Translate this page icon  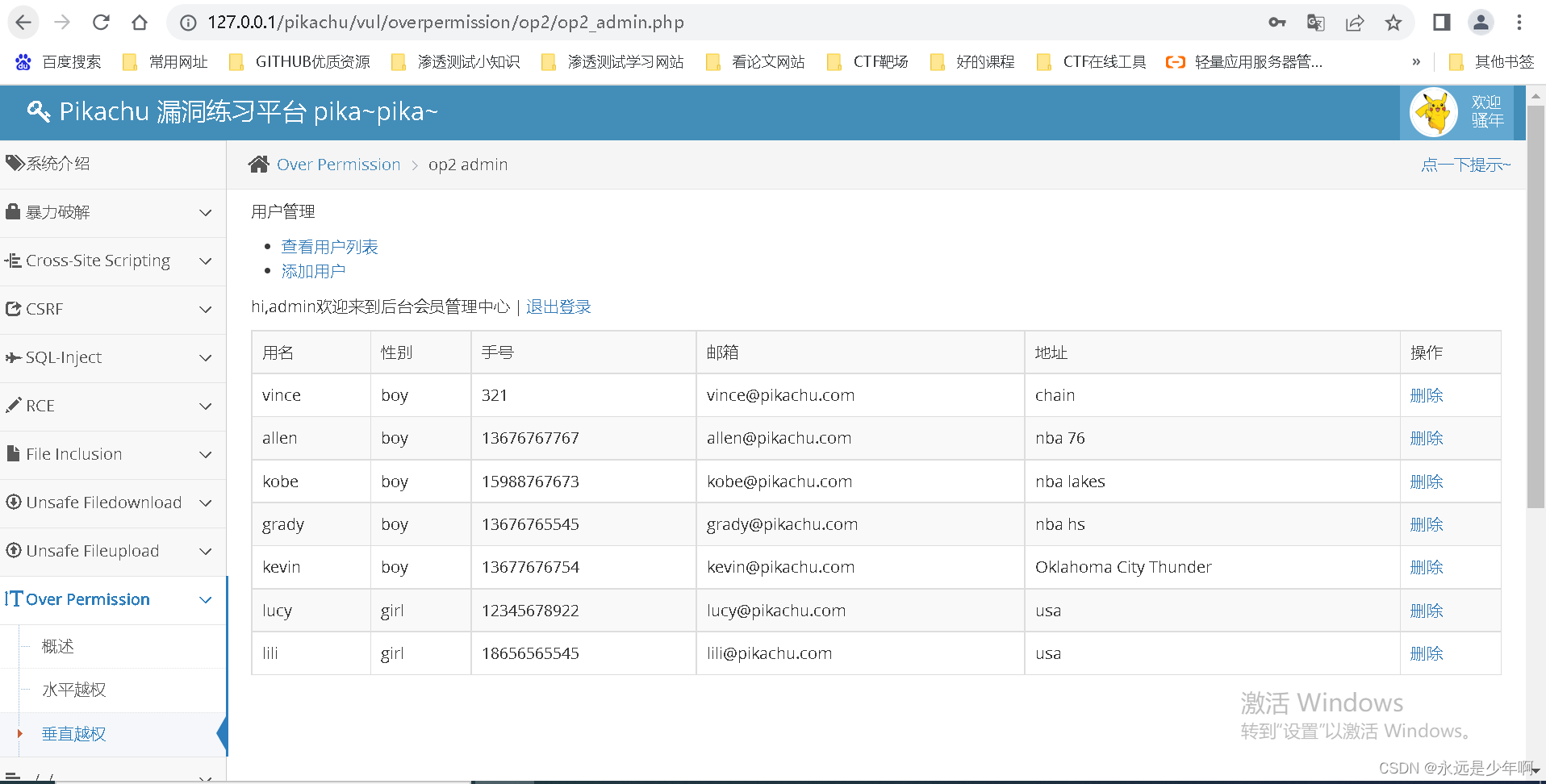coord(1316,23)
